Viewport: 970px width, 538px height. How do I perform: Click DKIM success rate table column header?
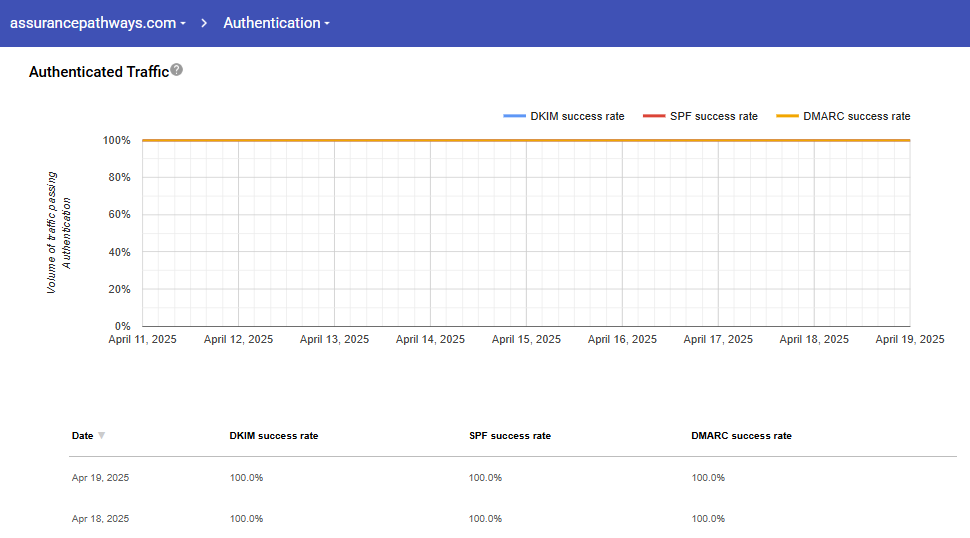coord(274,436)
